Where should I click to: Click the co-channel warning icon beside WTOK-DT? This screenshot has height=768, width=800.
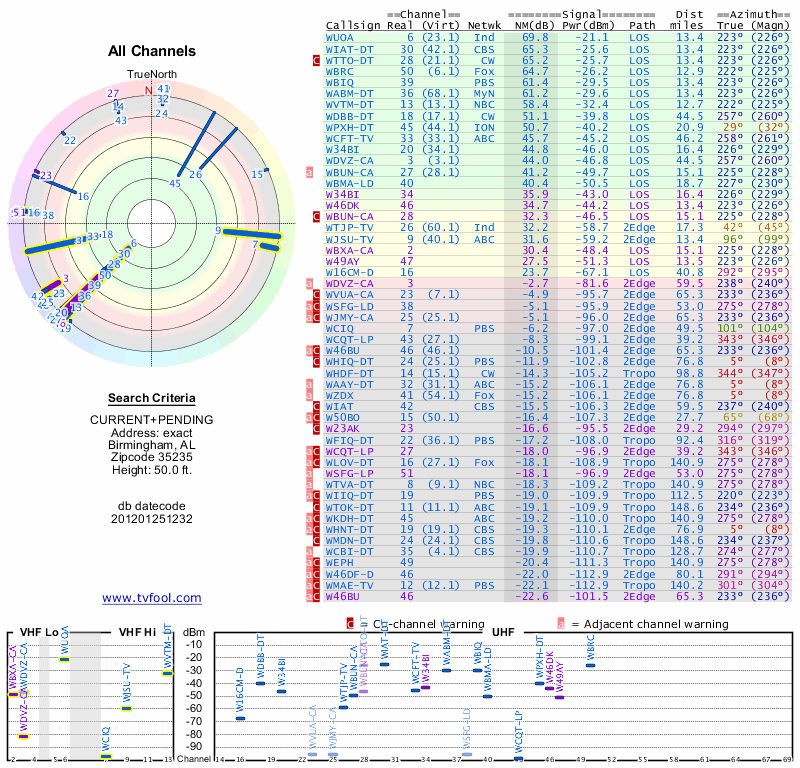coord(316,507)
